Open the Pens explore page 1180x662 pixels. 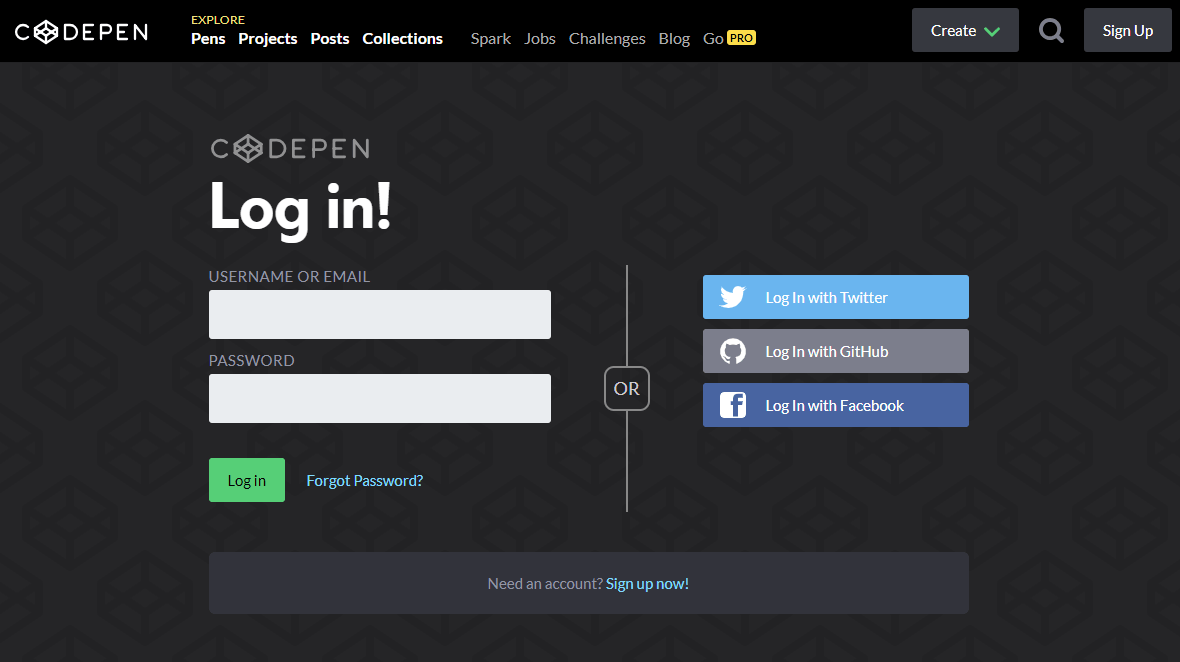point(208,38)
